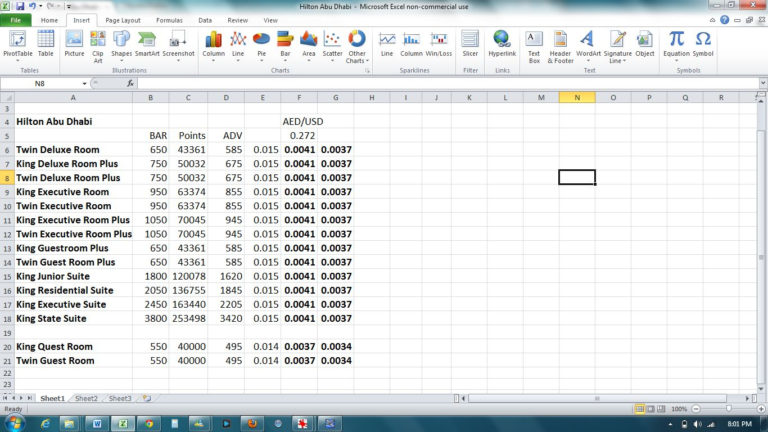
Task: Click the Header & Footer button
Action: (x=560, y=44)
